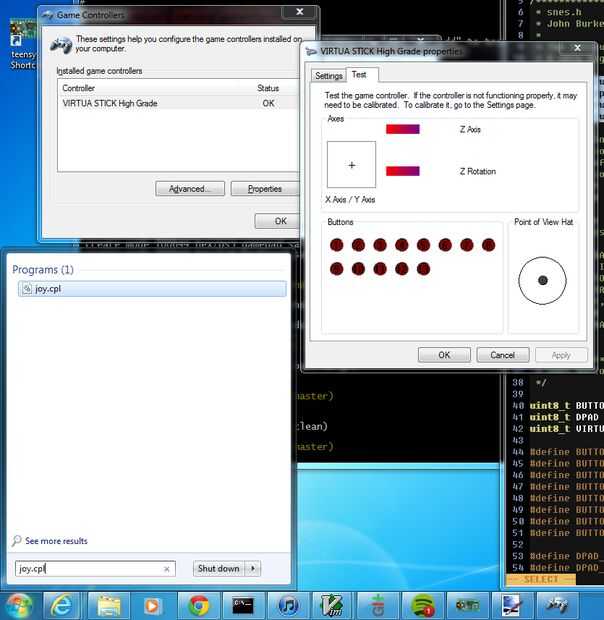Click the Point of View Hat indicator
This screenshot has height=620, width=604.
tap(542, 280)
